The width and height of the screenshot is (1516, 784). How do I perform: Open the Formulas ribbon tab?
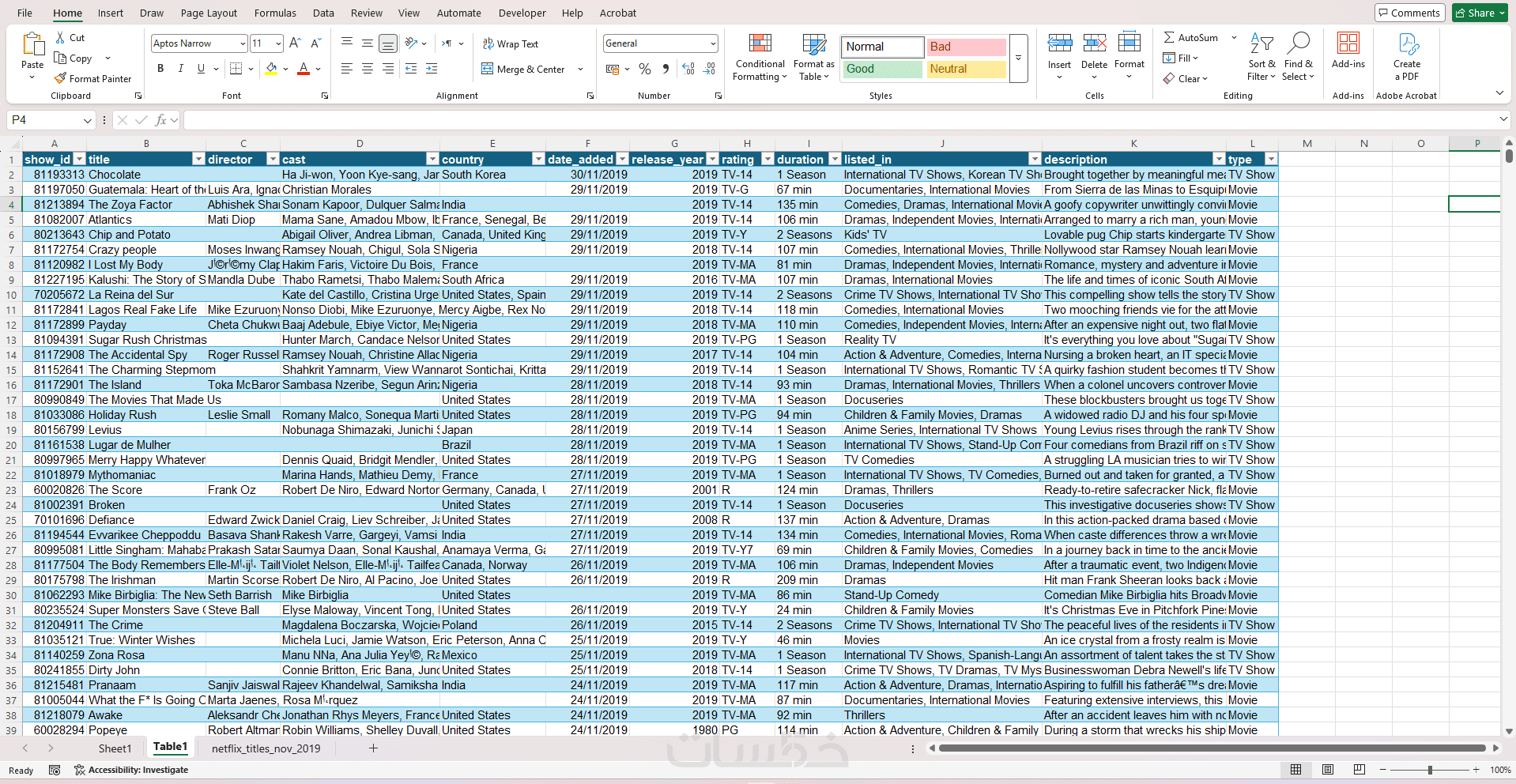(275, 13)
